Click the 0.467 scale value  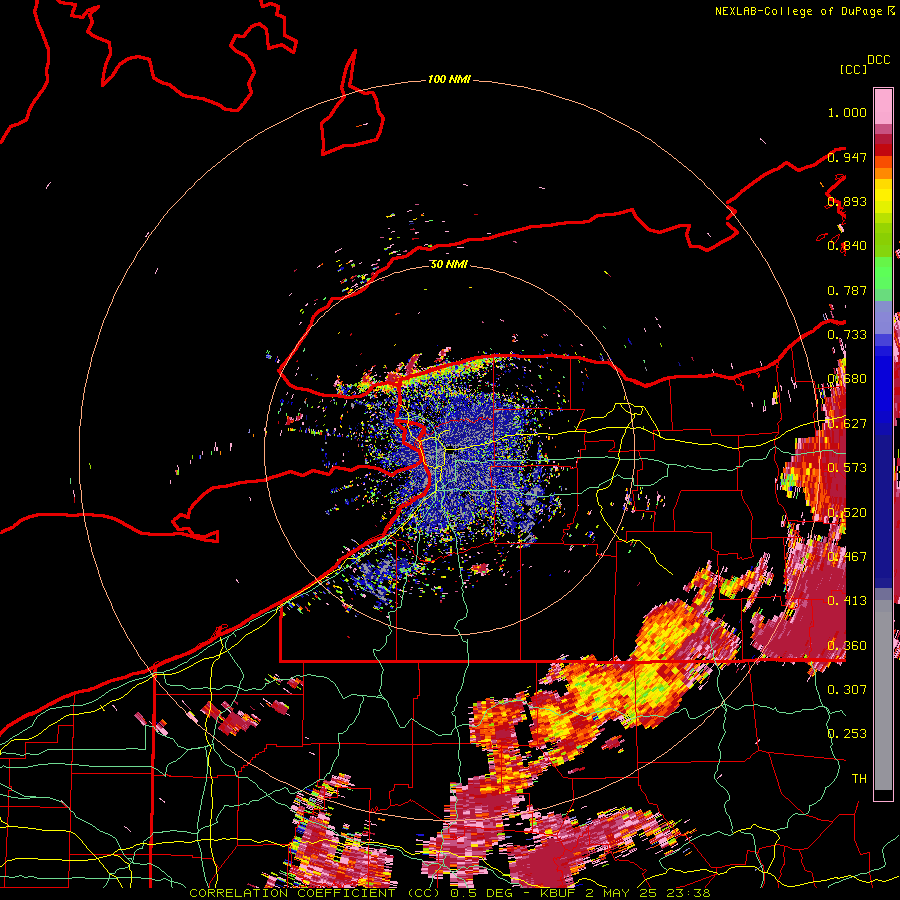click(x=847, y=557)
